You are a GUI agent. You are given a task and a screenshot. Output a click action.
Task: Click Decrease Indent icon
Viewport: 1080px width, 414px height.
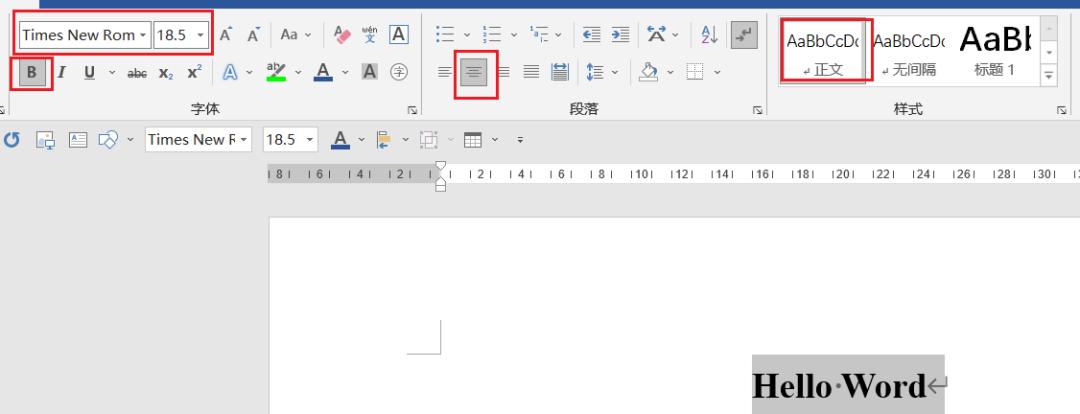(x=591, y=34)
